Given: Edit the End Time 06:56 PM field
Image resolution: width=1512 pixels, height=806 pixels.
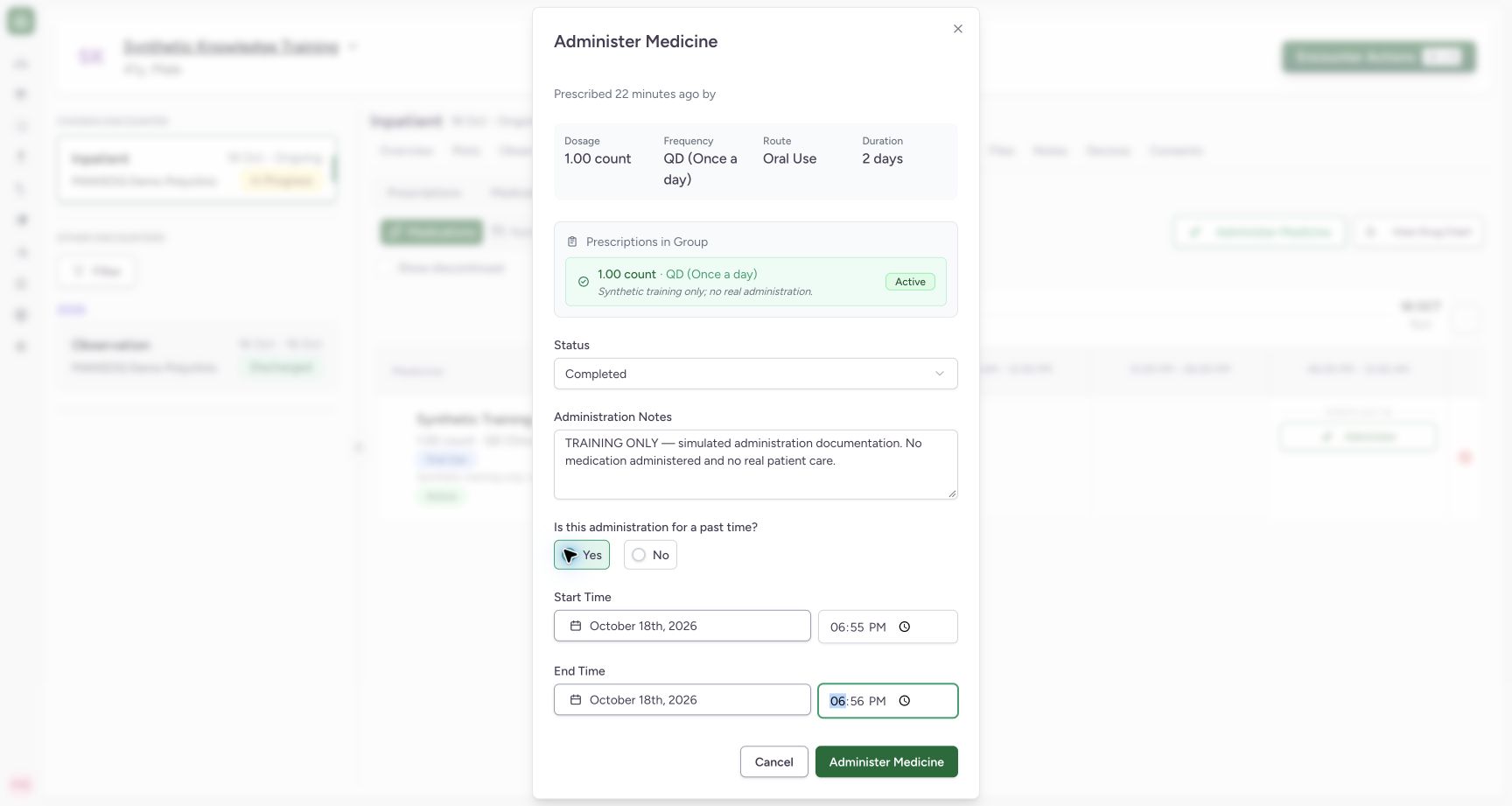Looking at the screenshot, I should coord(888,701).
